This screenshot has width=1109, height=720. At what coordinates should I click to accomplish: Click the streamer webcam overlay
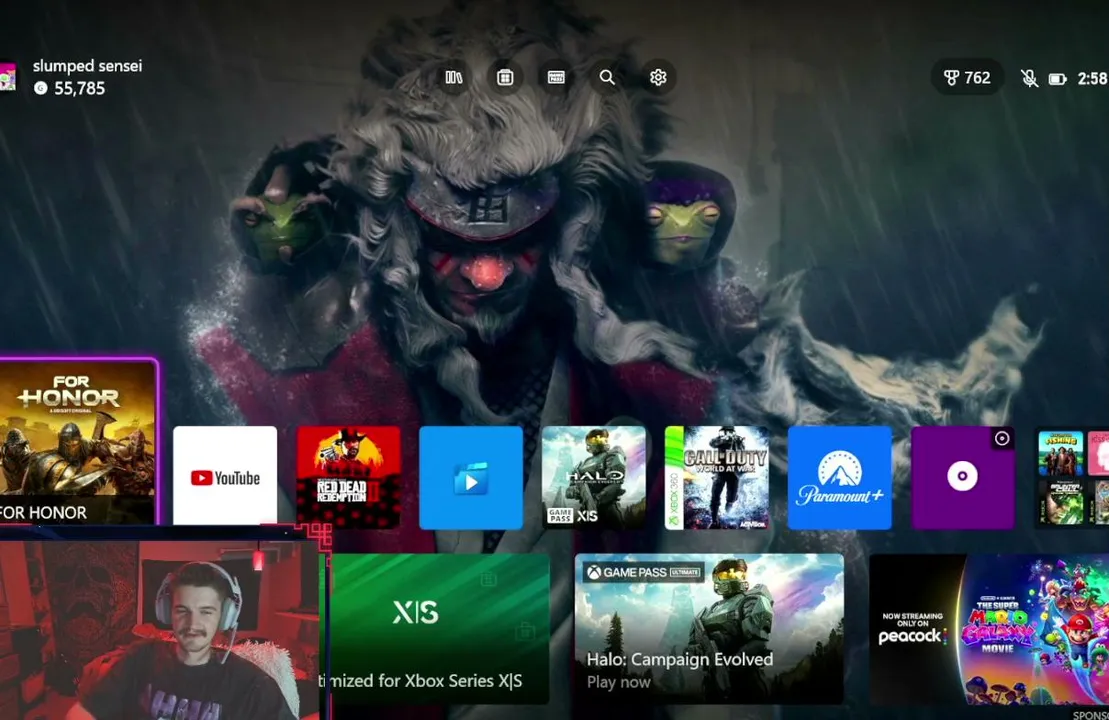[160, 629]
